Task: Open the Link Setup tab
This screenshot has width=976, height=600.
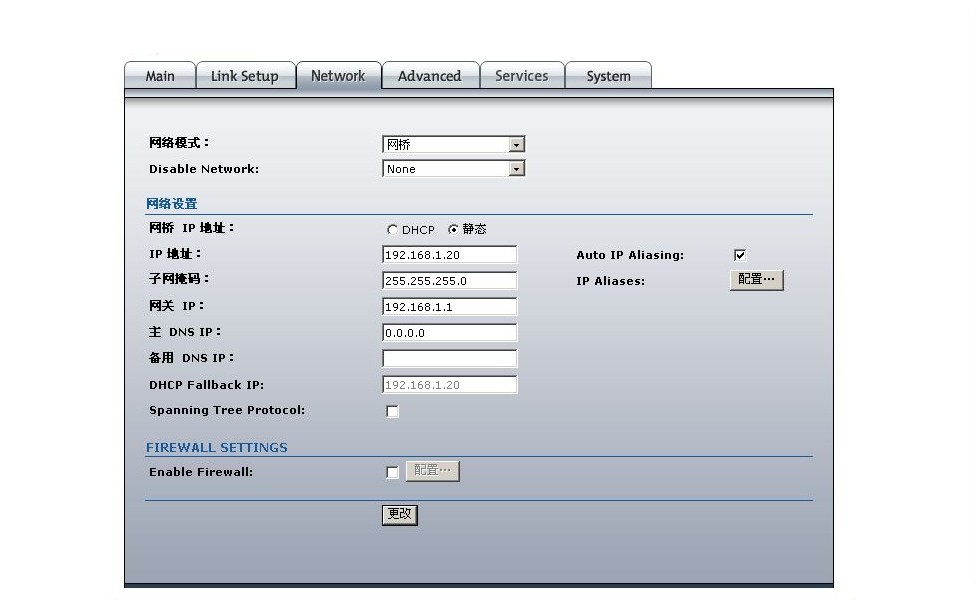Action: tap(244, 77)
